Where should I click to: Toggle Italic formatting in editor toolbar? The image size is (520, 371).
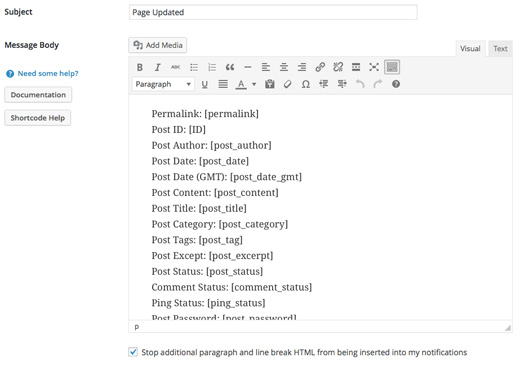(x=157, y=67)
